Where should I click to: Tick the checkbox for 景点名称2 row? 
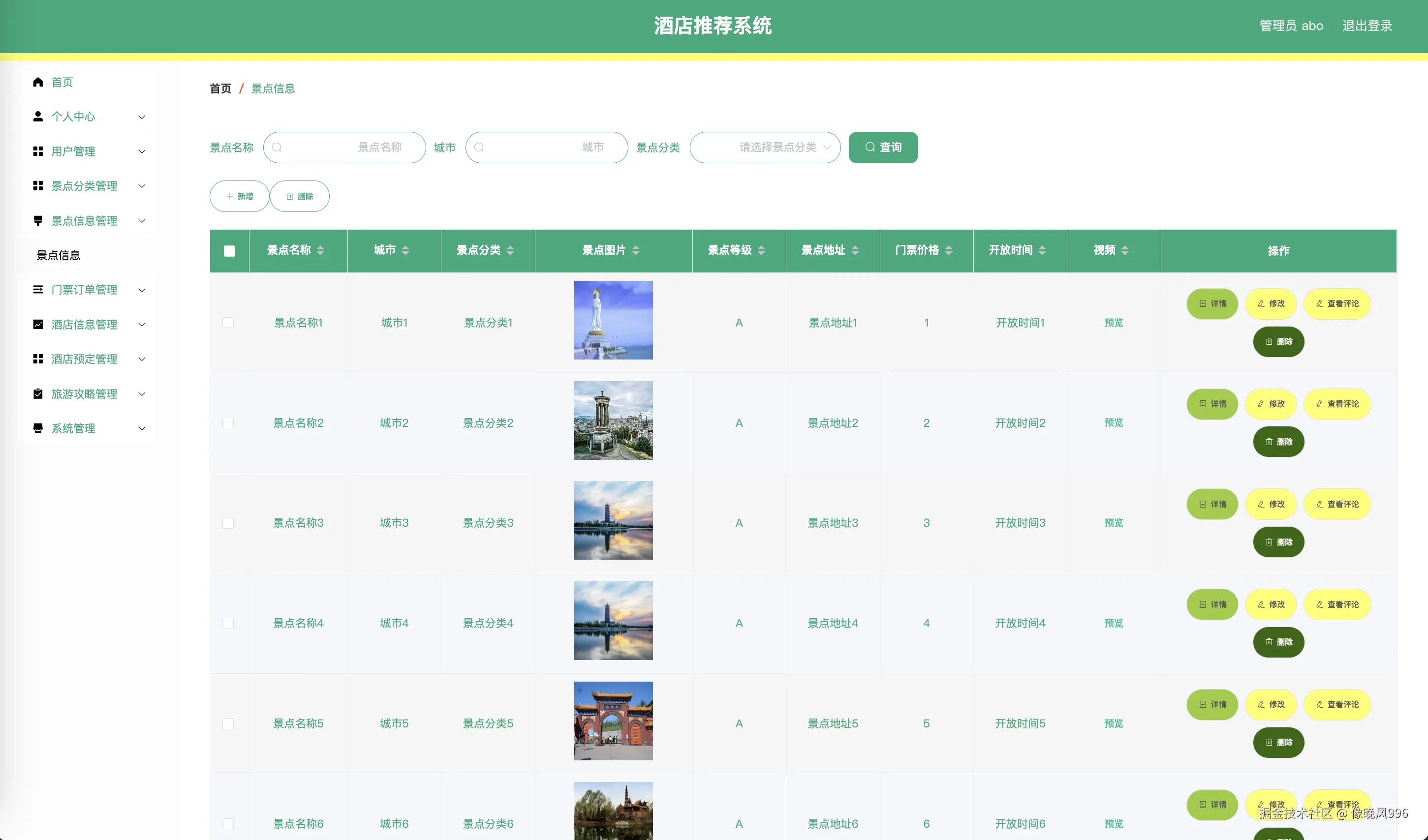(x=229, y=422)
